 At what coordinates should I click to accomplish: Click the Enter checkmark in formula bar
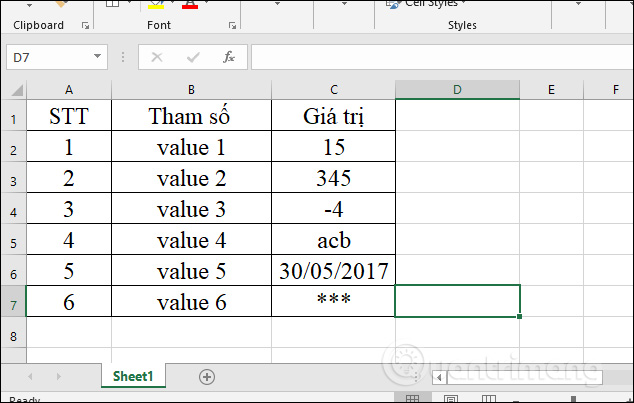(193, 57)
